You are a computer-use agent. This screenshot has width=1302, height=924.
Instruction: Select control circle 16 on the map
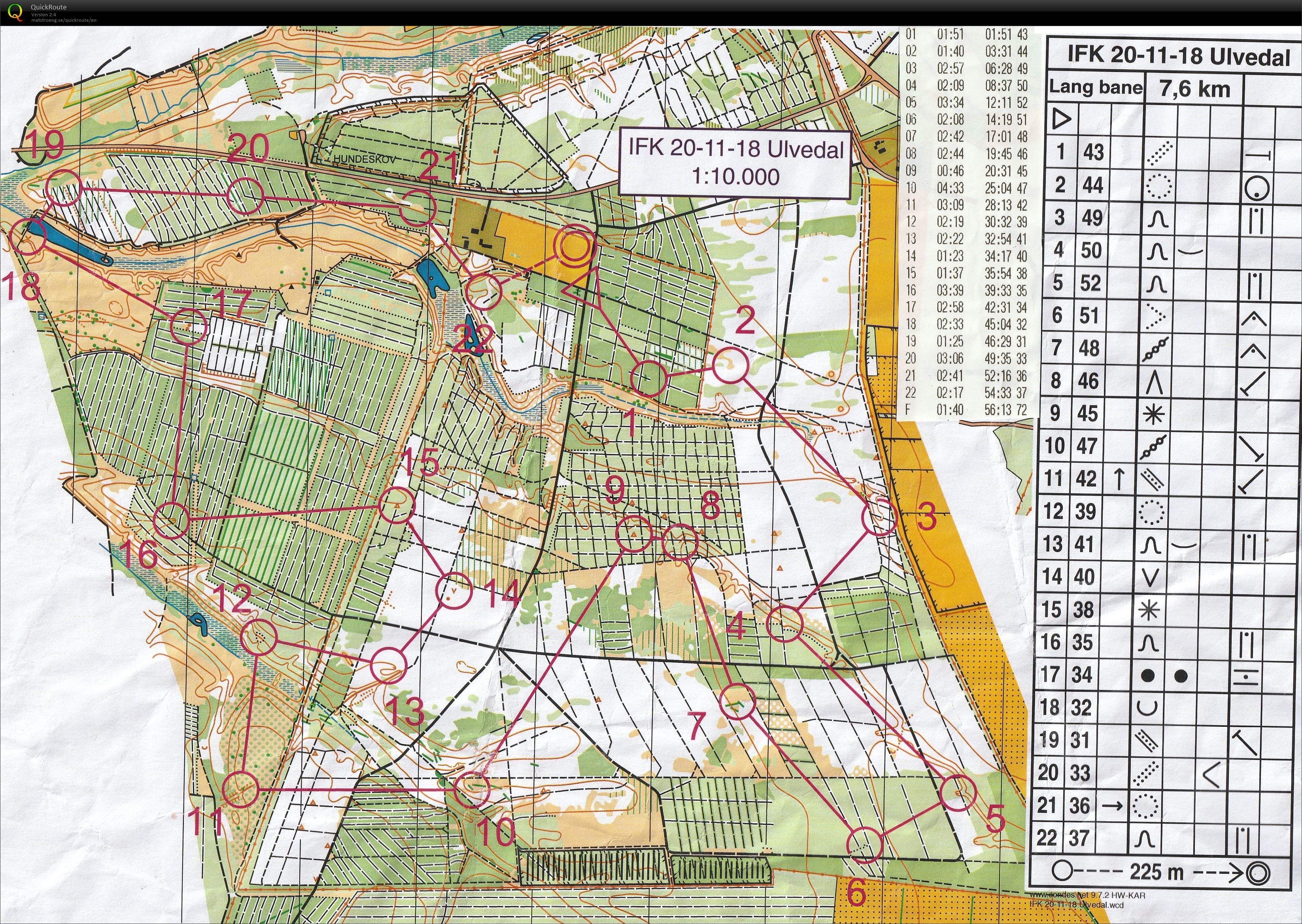pyautogui.click(x=171, y=520)
